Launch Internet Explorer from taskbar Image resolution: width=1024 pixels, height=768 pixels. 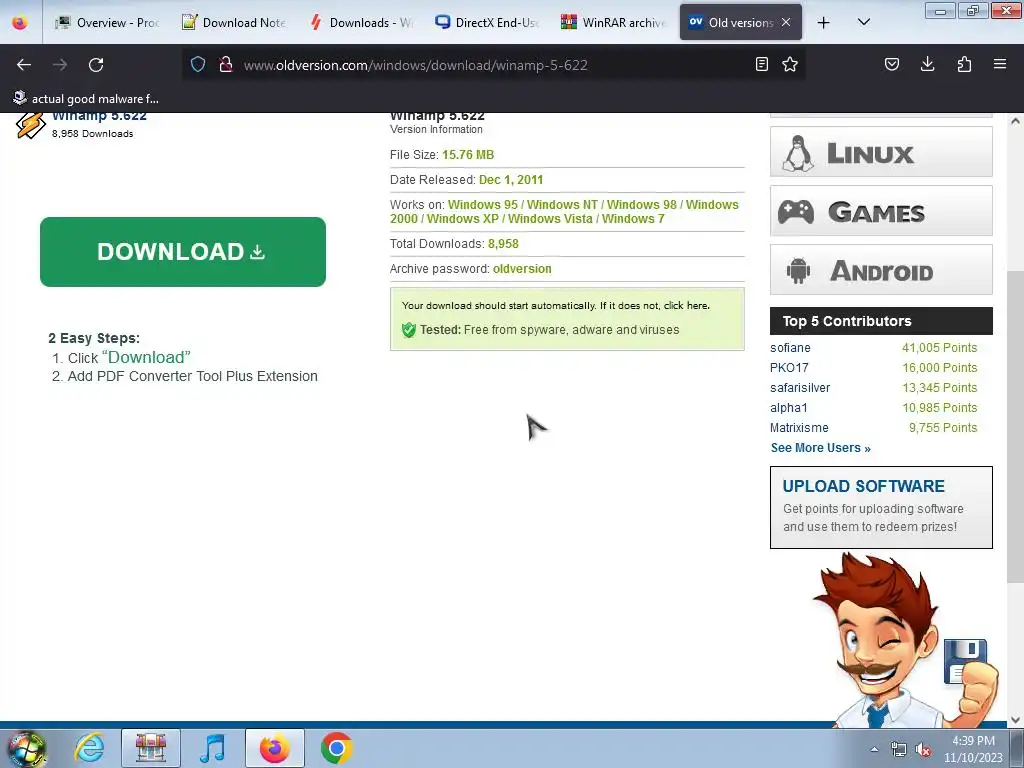click(89, 748)
